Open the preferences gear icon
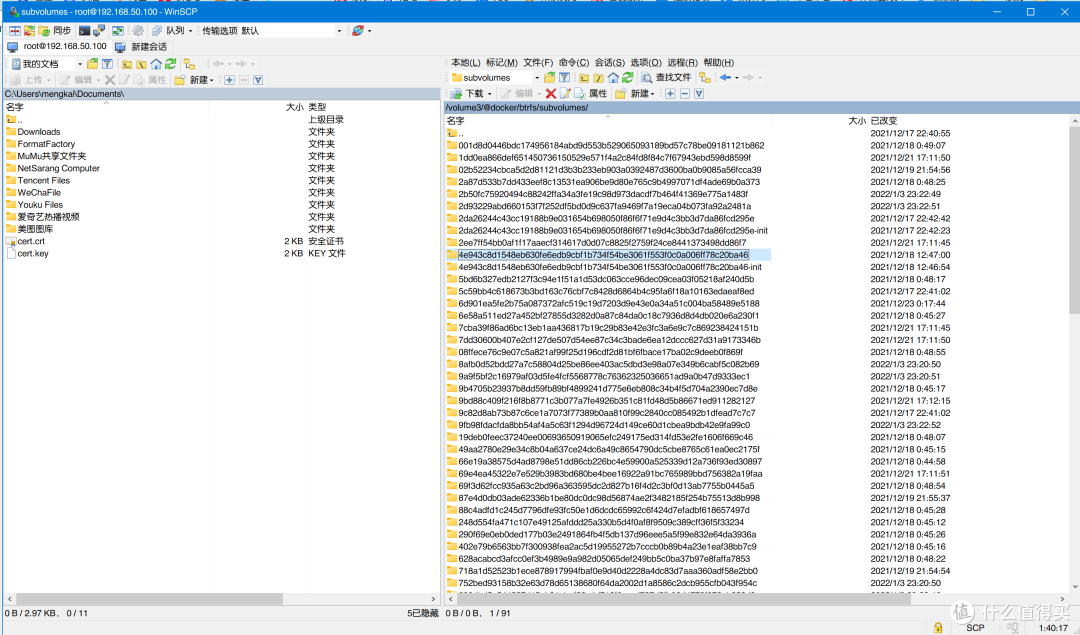The image size is (1080, 635). click(x=138, y=31)
